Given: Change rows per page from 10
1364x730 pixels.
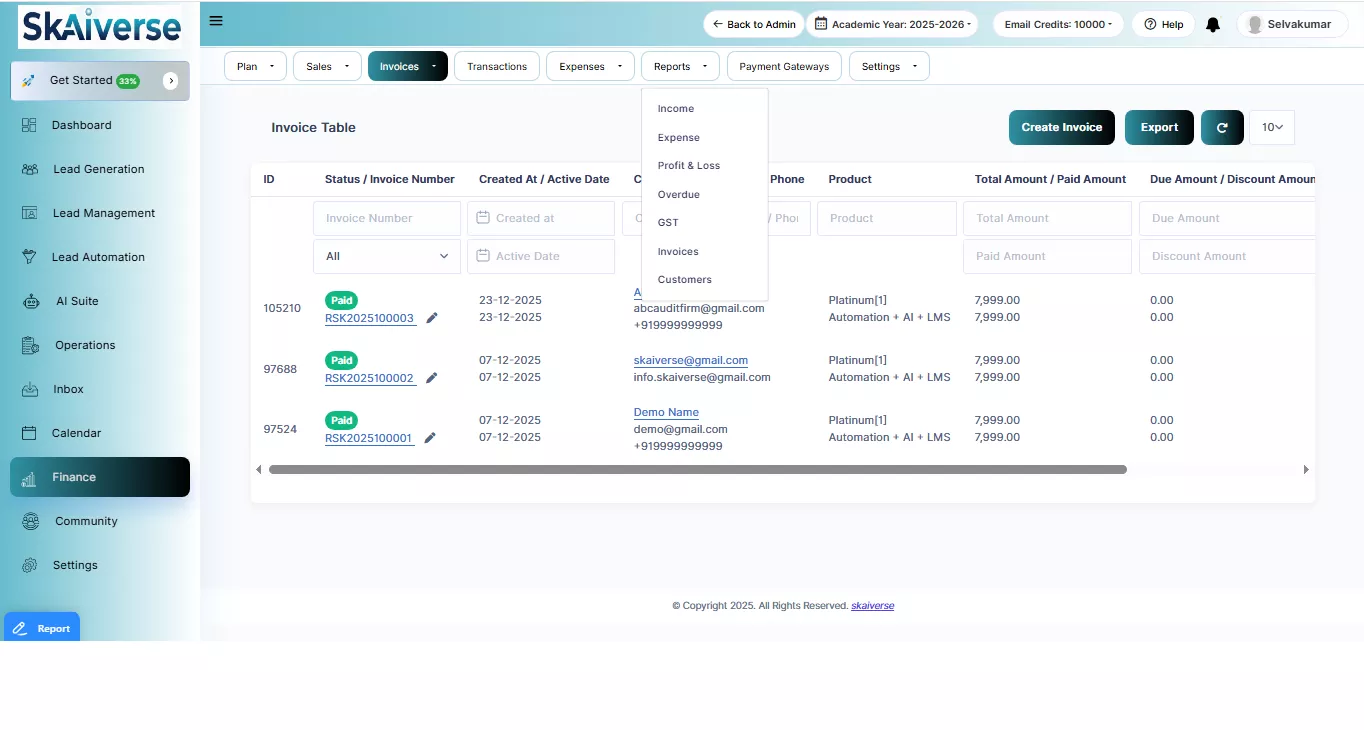Looking at the screenshot, I should pyautogui.click(x=1271, y=128).
